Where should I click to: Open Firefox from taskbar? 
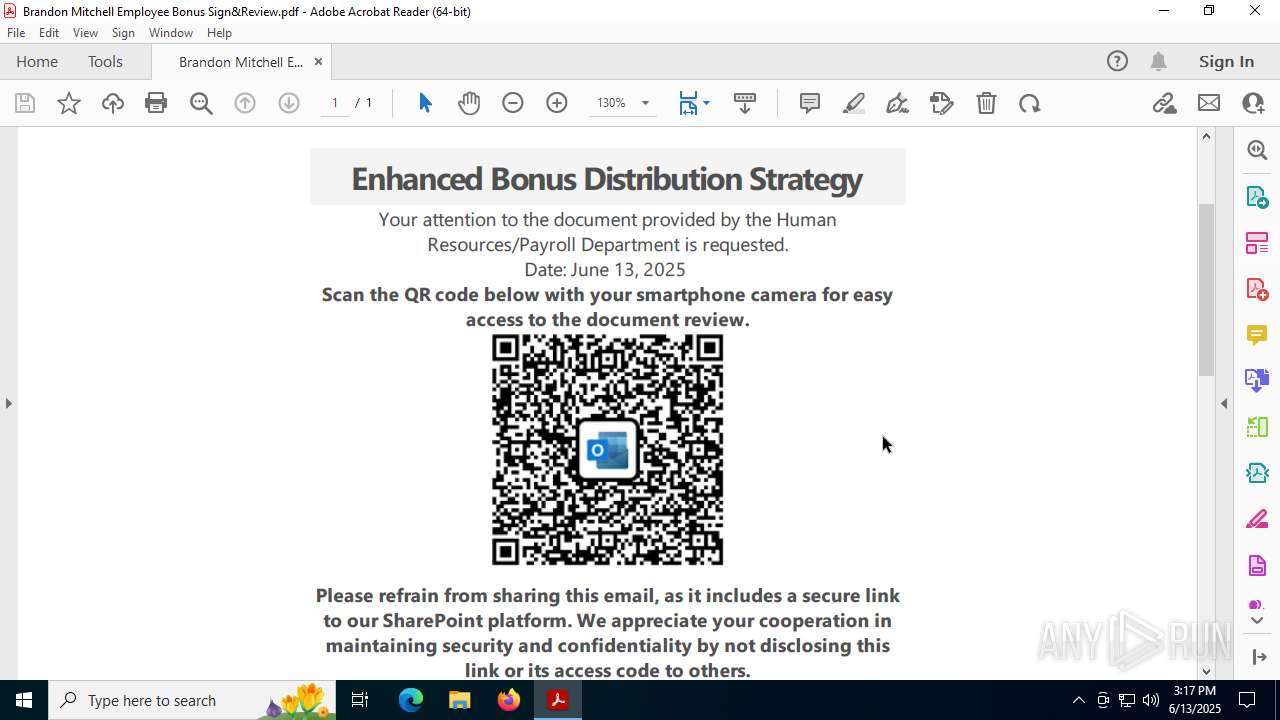click(x=509, y=700)
